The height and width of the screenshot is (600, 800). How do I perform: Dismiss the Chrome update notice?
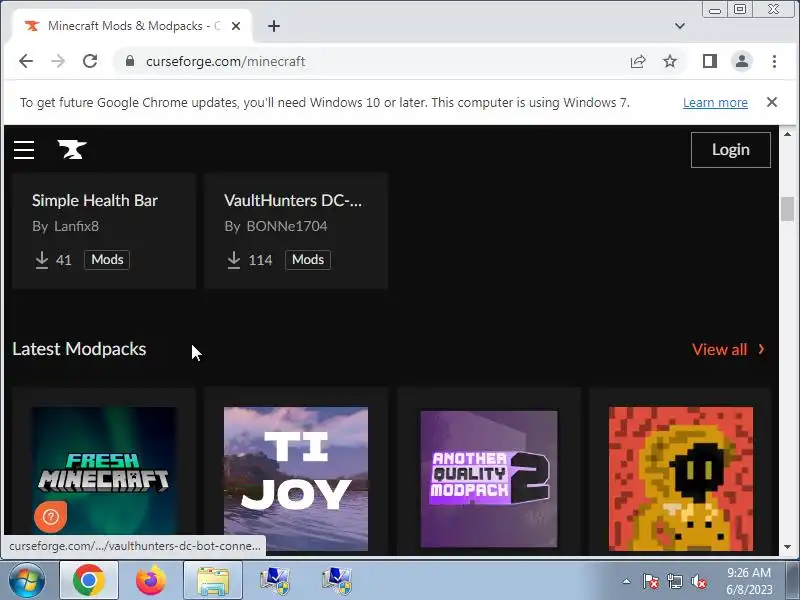[772, 102]
